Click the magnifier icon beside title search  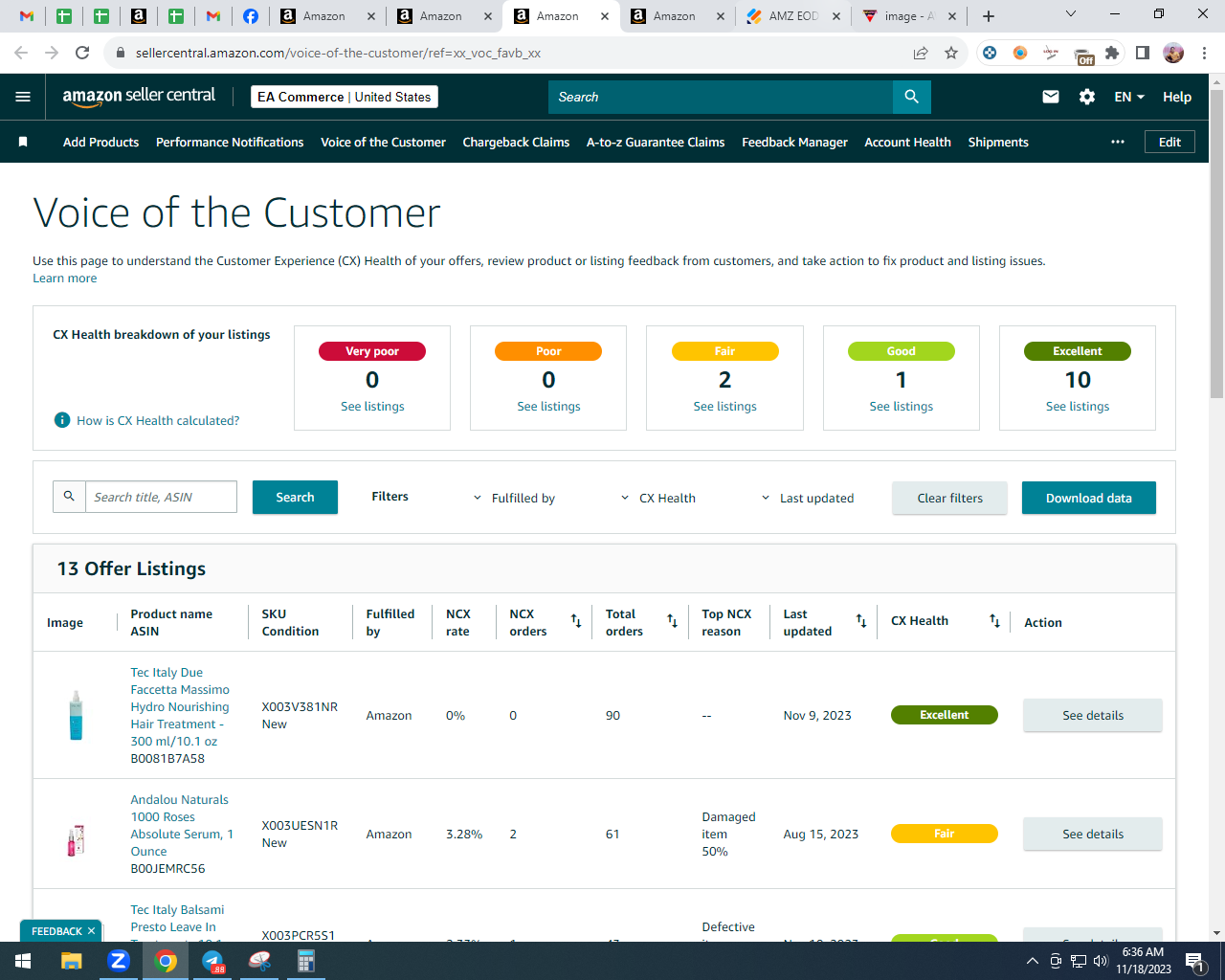69,497
